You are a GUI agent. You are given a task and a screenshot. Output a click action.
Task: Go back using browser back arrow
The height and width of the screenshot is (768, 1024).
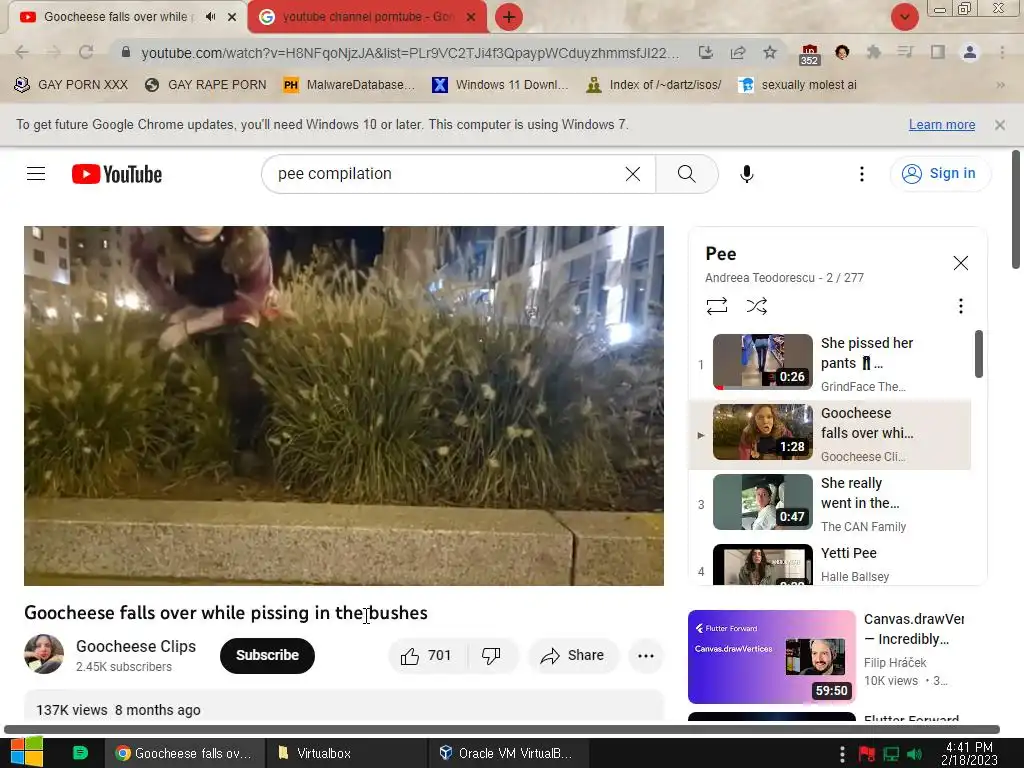pos(22,52)
